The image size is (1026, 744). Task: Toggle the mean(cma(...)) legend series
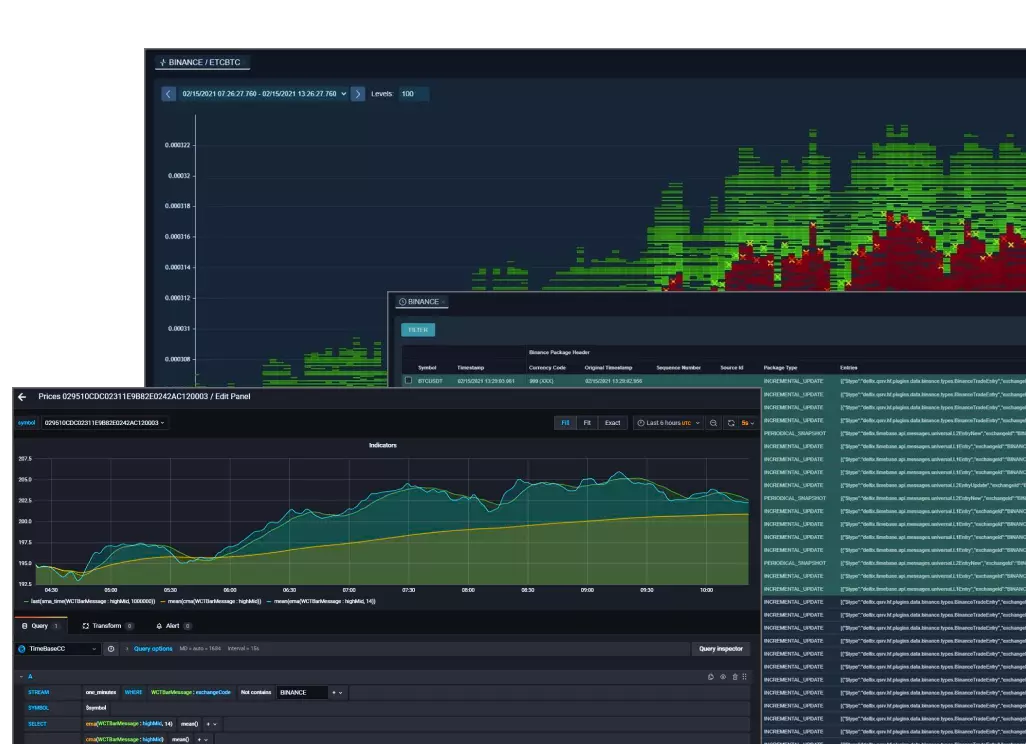[x=211, y=601]
